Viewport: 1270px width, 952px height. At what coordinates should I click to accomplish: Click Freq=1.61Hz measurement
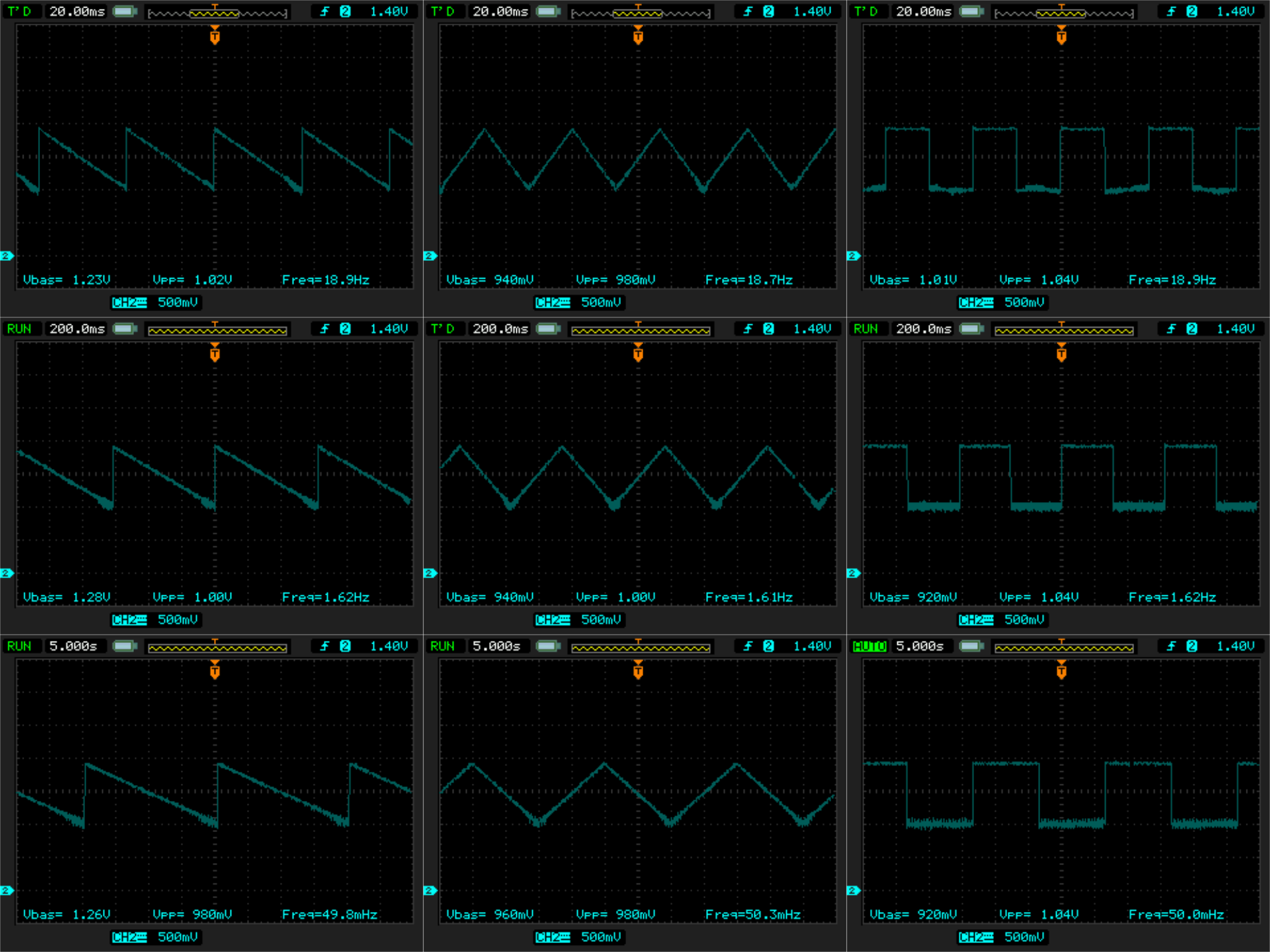(749, 597)
